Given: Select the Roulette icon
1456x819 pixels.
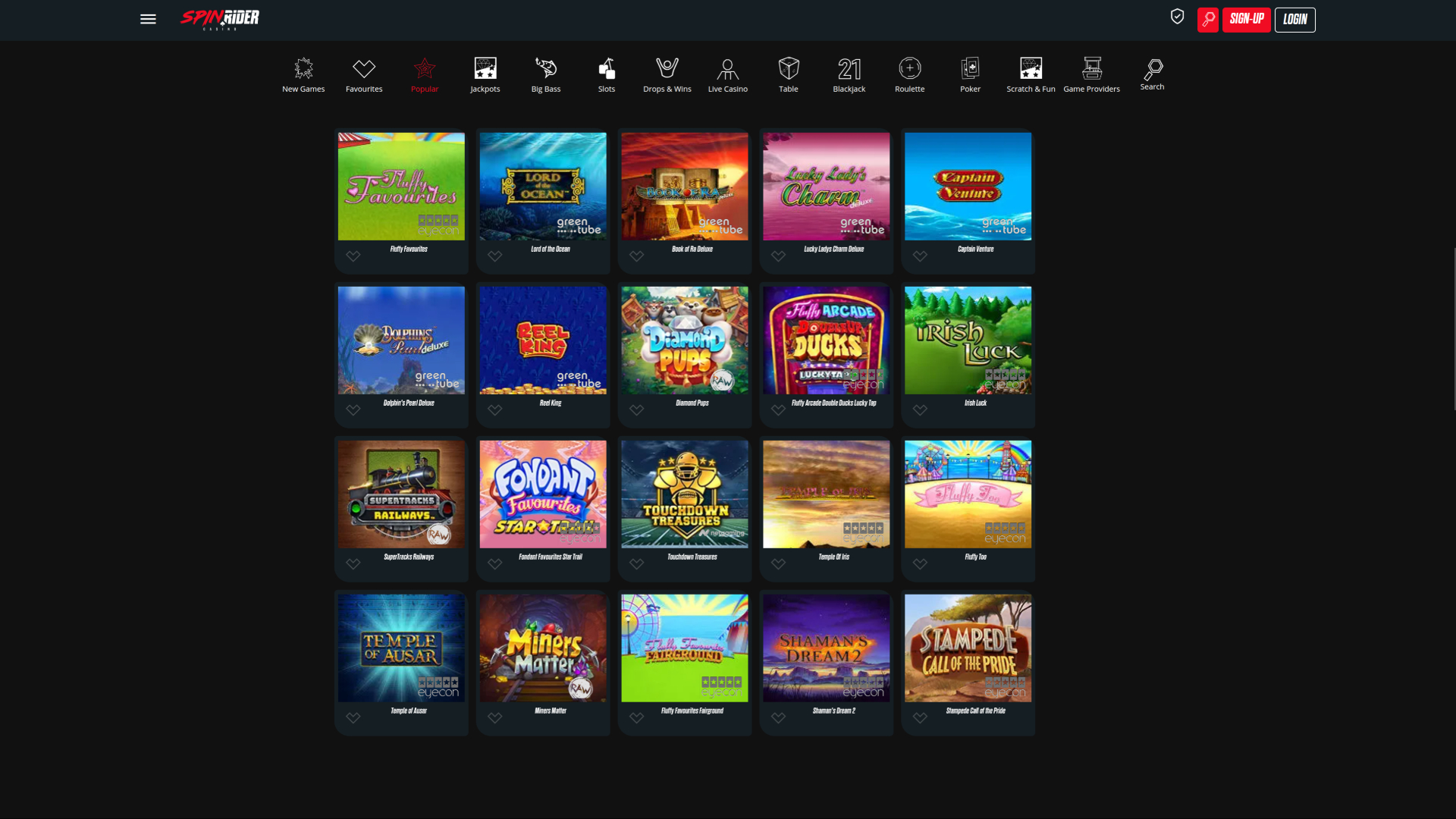Looking at the screenshot, I should click(909, 74).
